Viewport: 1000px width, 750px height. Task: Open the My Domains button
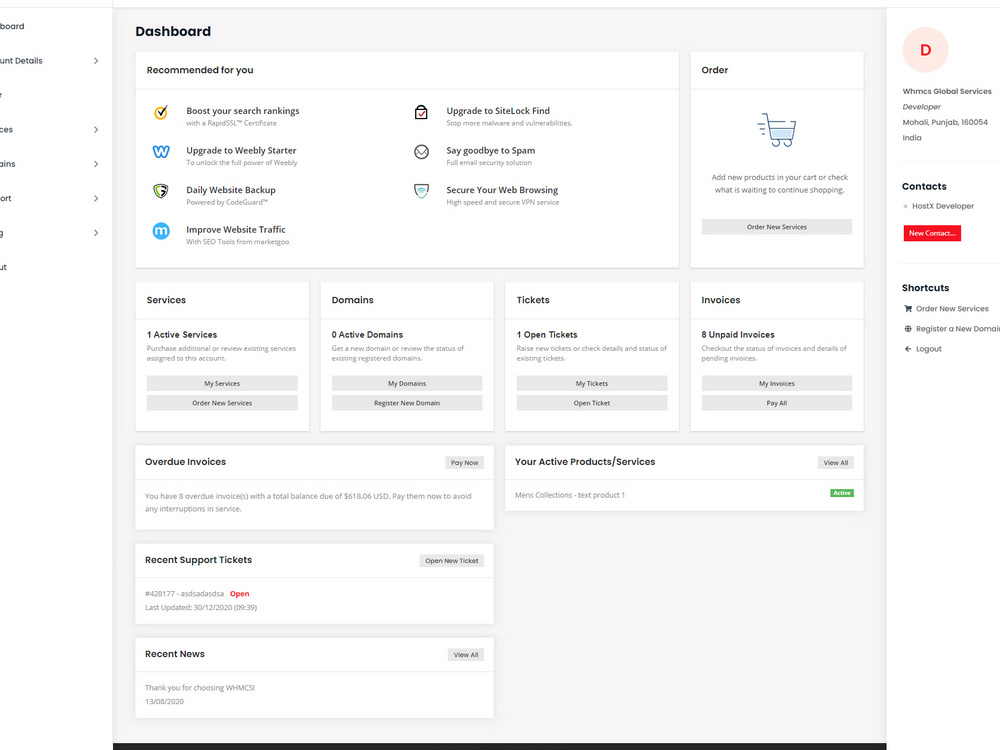(407, 383)
